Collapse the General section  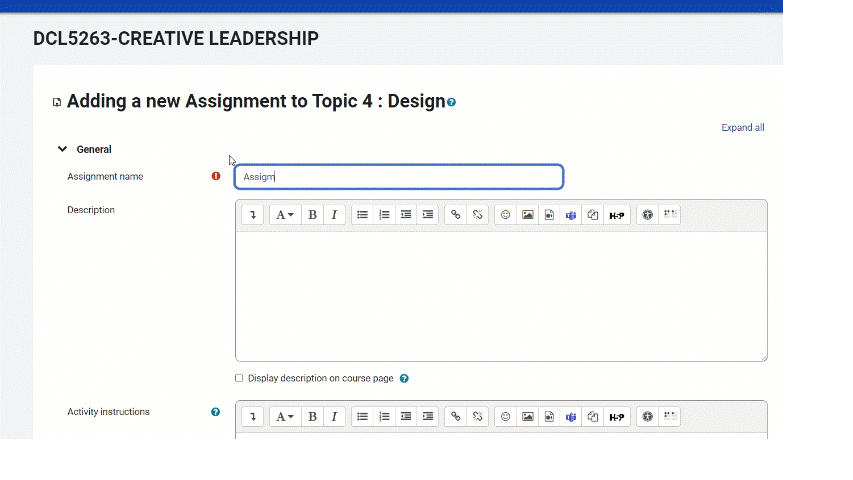coord(63,150)
